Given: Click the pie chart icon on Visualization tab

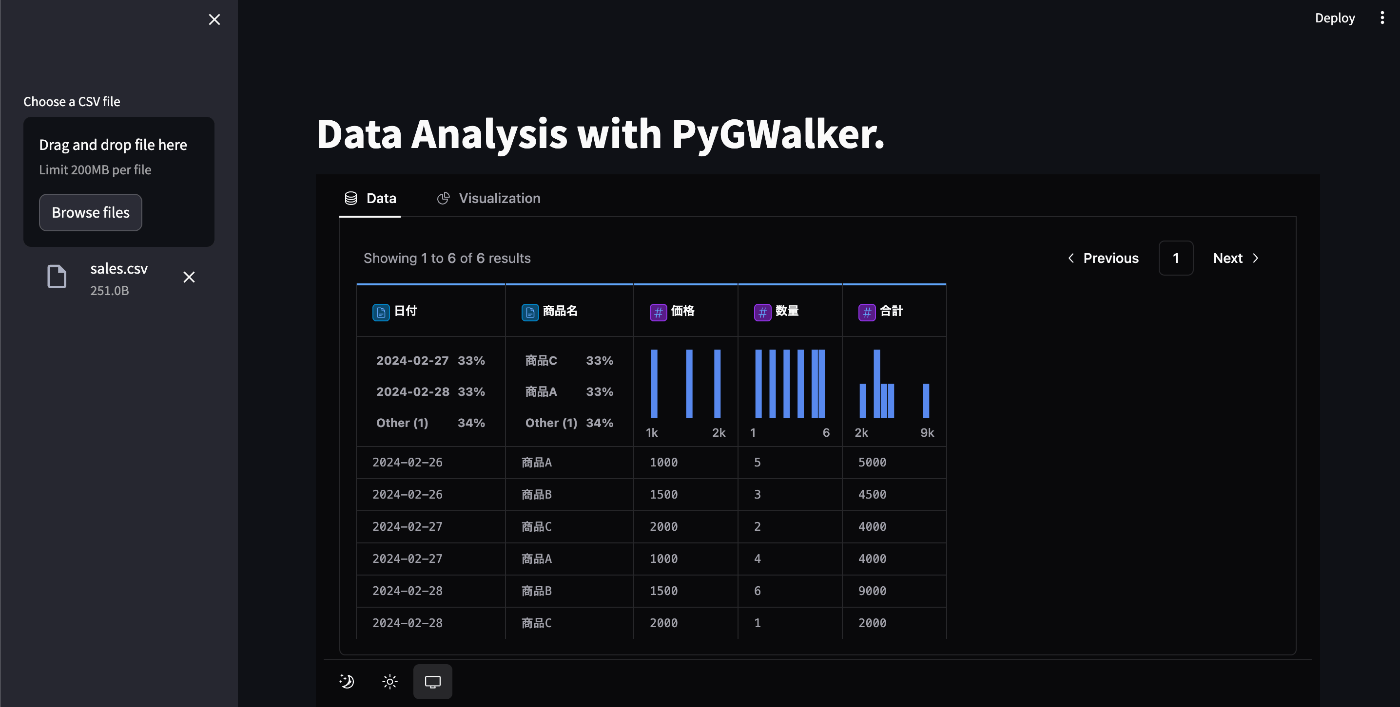Looking at the screenshot, I should tap(444, 198).
